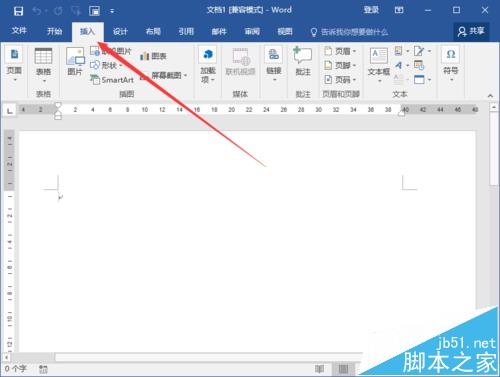Screen dimensions: 500x377
Task: Insert date and time
Action: (x=419, y=65)
